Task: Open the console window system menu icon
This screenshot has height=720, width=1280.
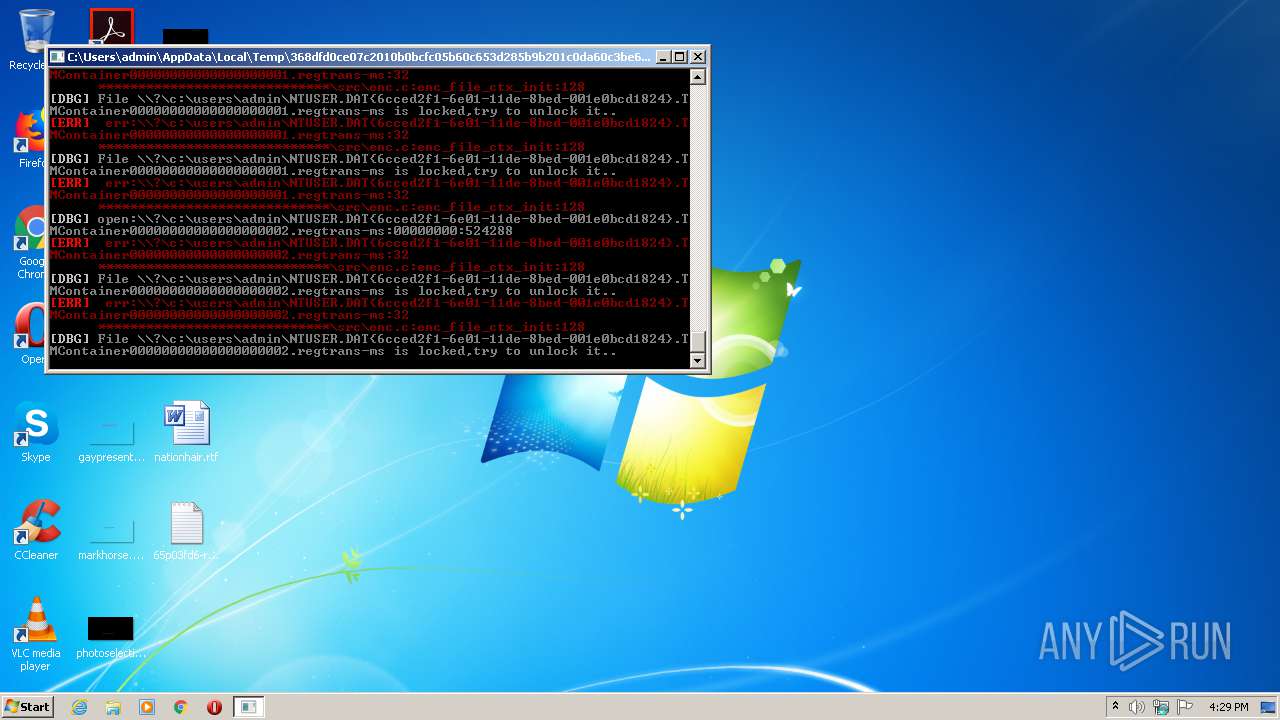Action: pos(57,57)
